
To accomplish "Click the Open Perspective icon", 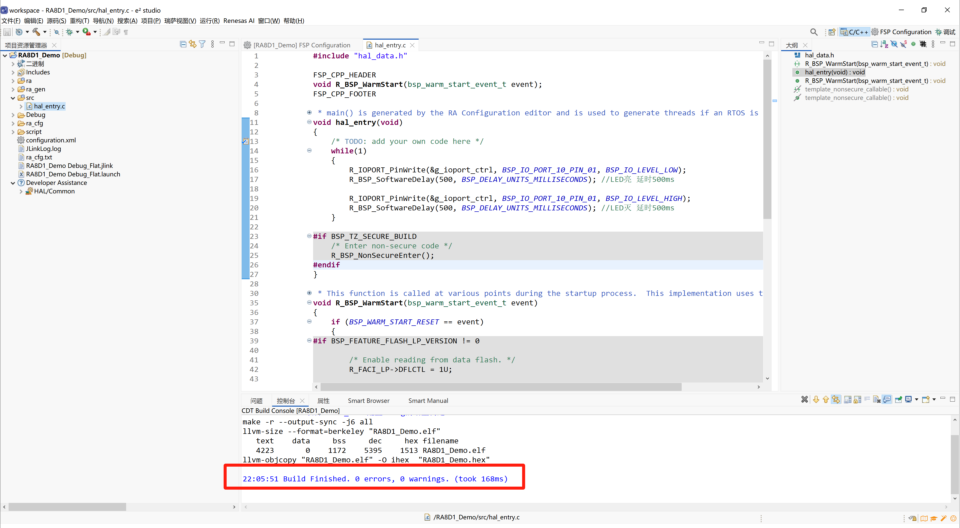I will tap(832, 32).
